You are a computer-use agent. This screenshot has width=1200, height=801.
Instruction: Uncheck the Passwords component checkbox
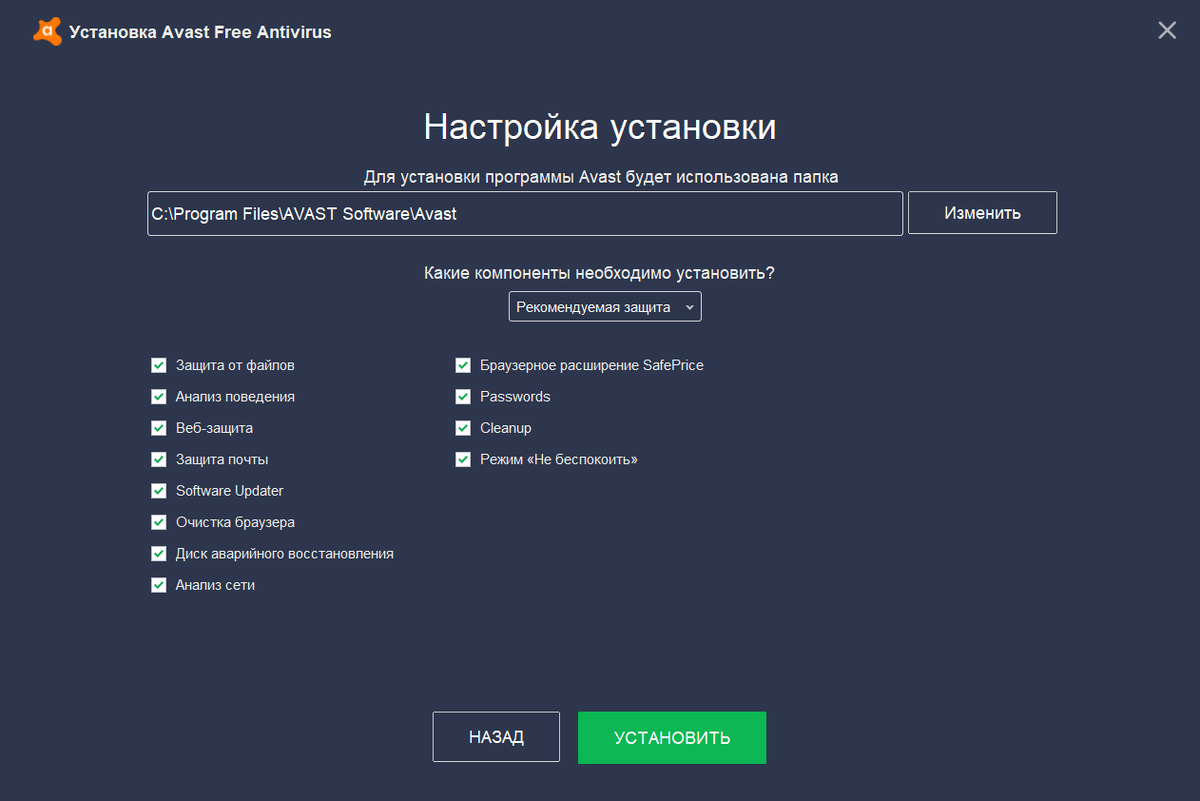coord(462,397)
